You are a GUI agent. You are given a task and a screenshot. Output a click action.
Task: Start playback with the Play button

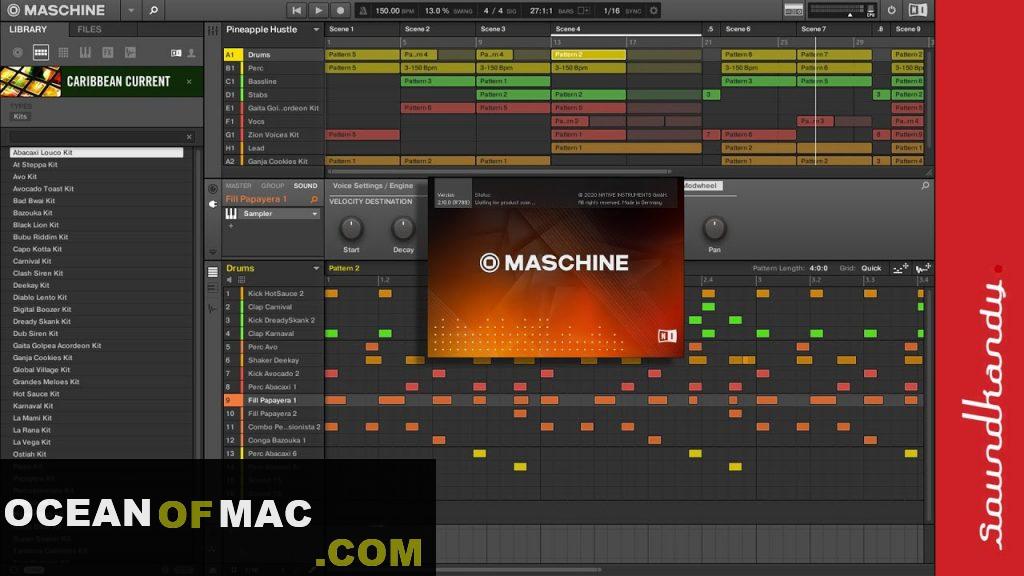(x=318, y=10)
